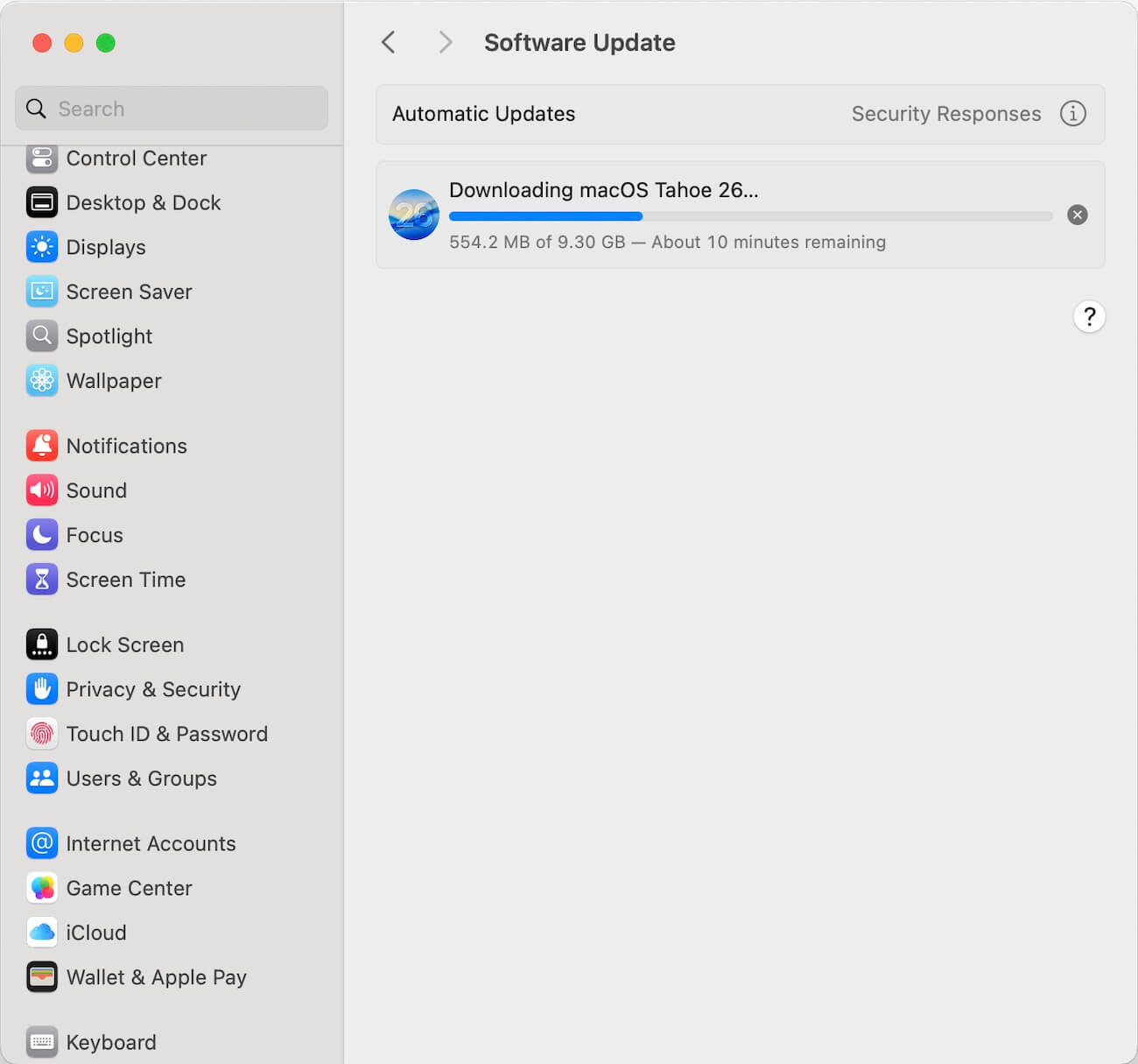Click the forward navigation chevron
The width and height of the screenshot is (1138, 1064).
click(445, 42)
